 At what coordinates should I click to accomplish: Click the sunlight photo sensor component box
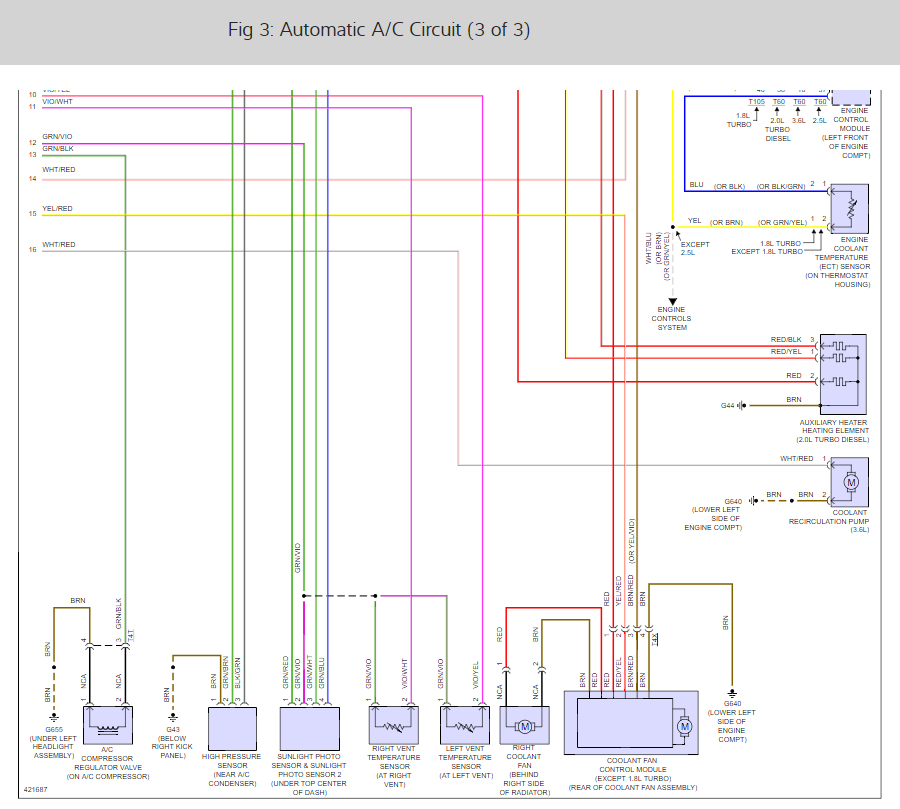click(309, 728)
